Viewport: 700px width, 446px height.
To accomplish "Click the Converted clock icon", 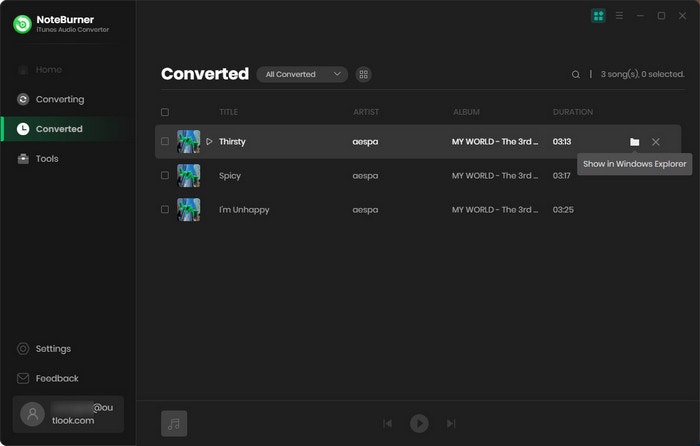I will point(23,129).
